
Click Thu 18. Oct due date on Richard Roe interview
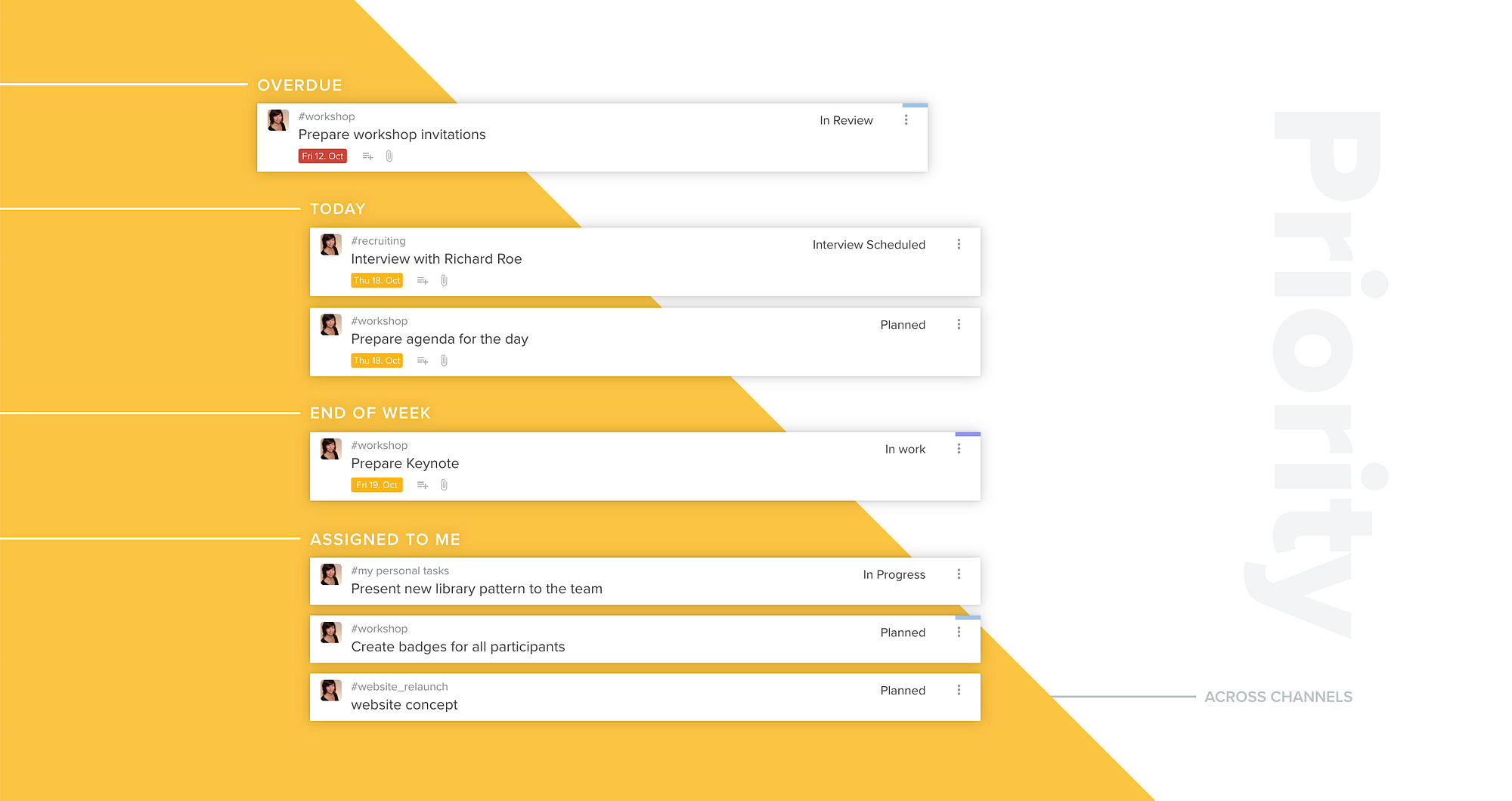tap(377, 281)
